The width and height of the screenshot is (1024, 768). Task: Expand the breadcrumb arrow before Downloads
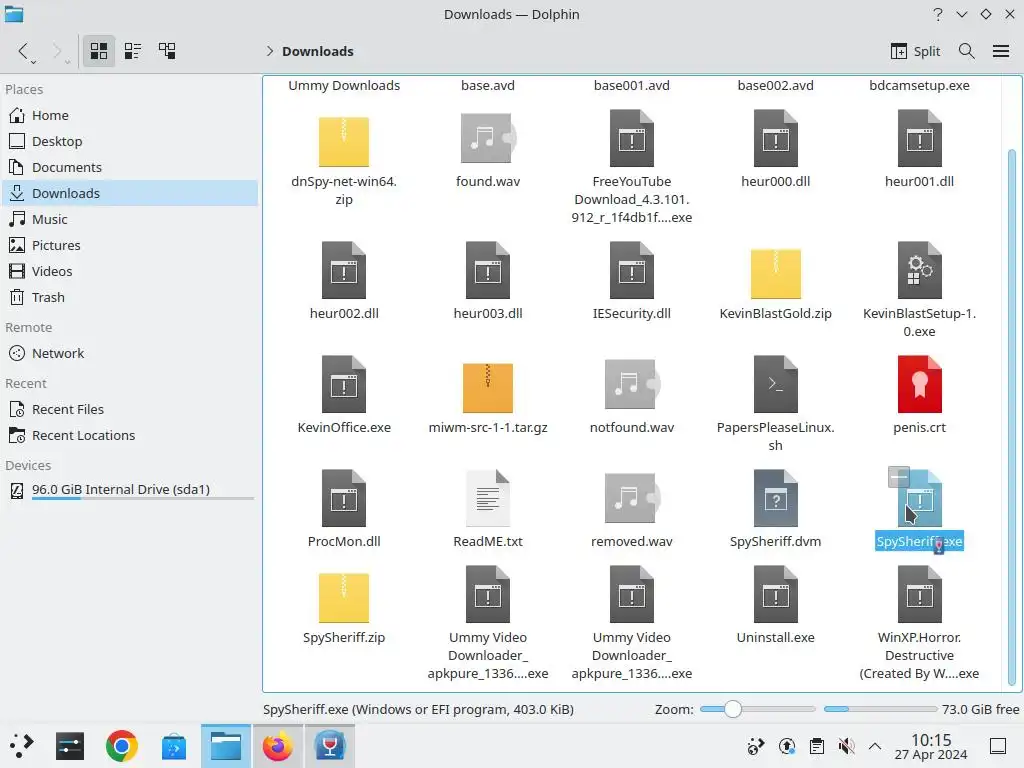tap(270, 51)
